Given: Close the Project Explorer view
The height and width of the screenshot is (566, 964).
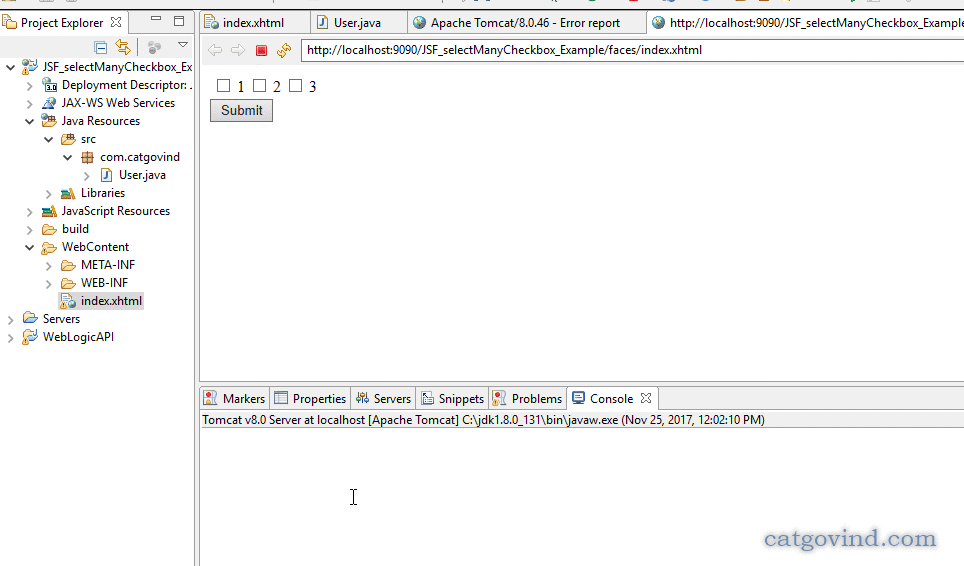Looking at the screenshot, I should point(116,22).
